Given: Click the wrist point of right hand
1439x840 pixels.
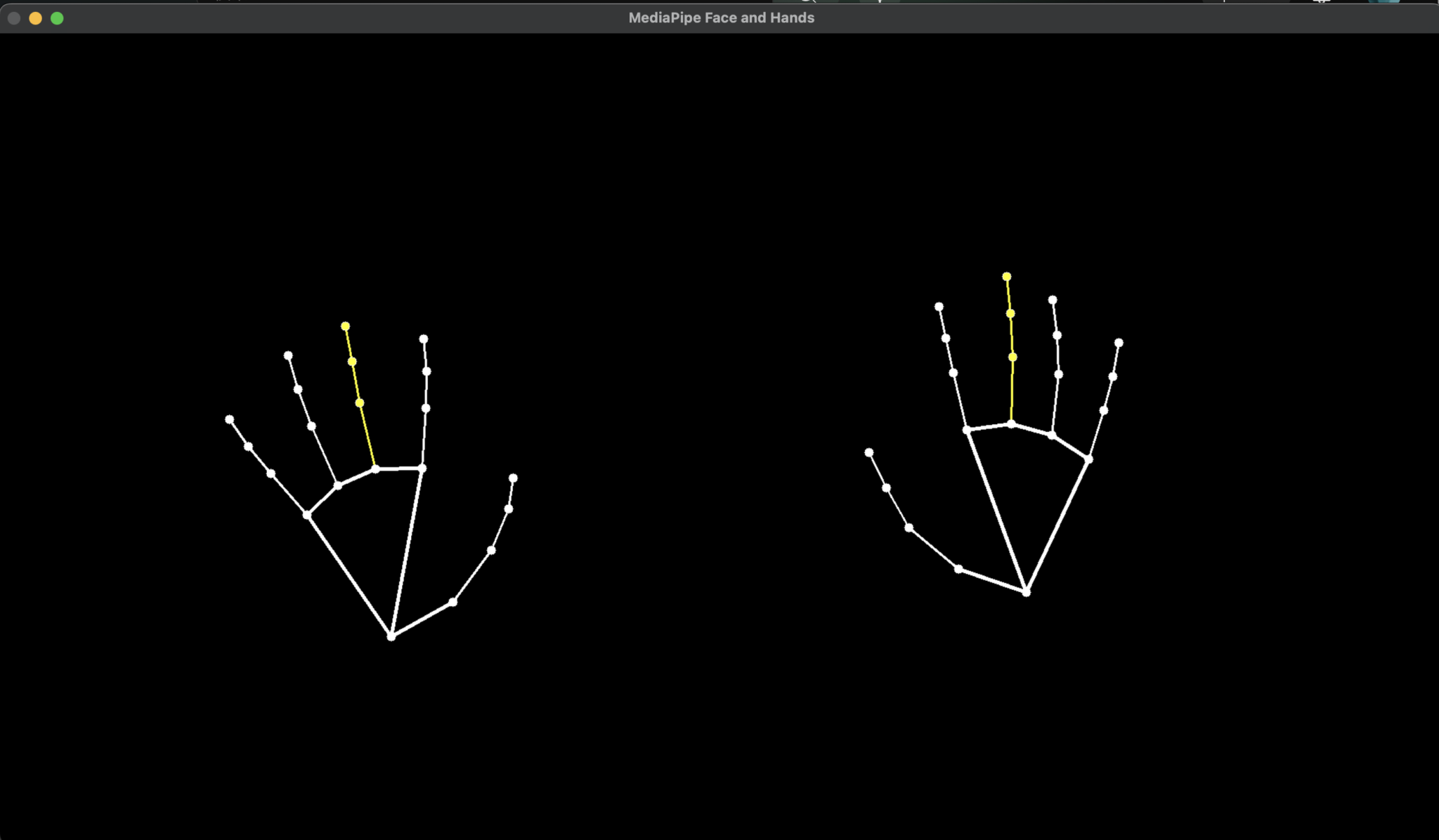Looking at the screenshot, I should pos(1027,592).
